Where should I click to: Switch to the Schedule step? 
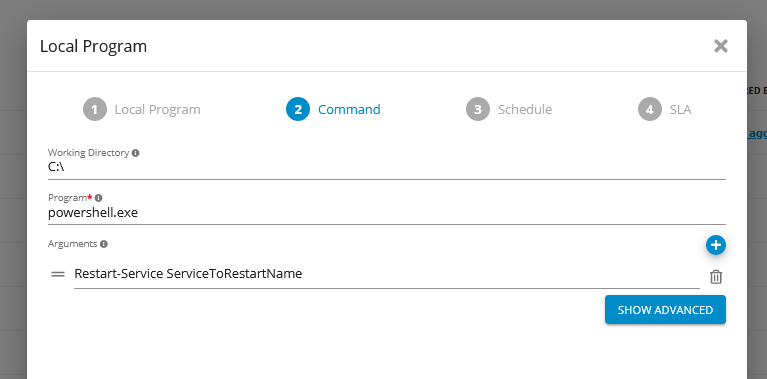tap(525, 110)
